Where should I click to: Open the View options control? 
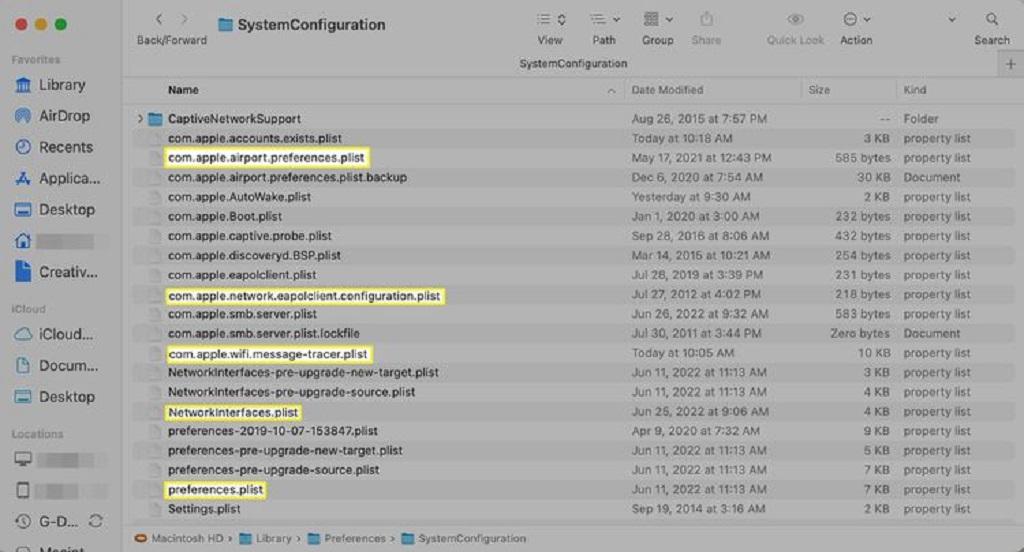(551, 20)
